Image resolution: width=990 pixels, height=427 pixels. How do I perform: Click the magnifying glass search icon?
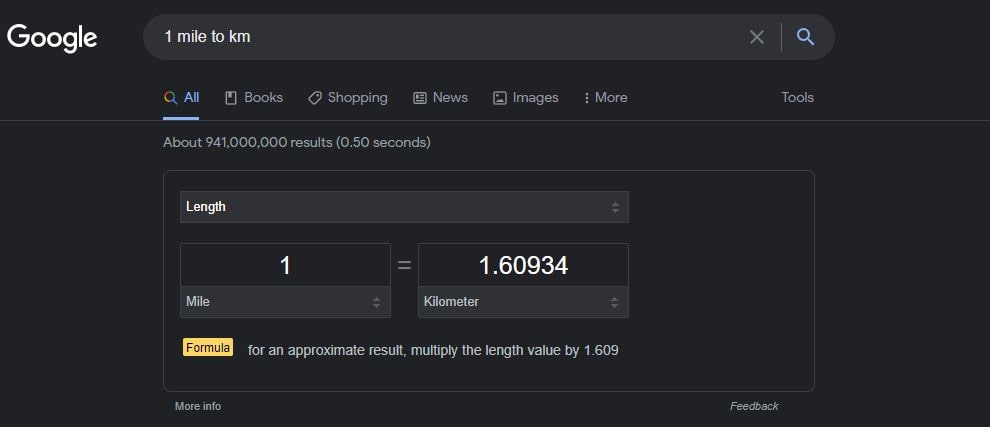click(x=805, y=37)
